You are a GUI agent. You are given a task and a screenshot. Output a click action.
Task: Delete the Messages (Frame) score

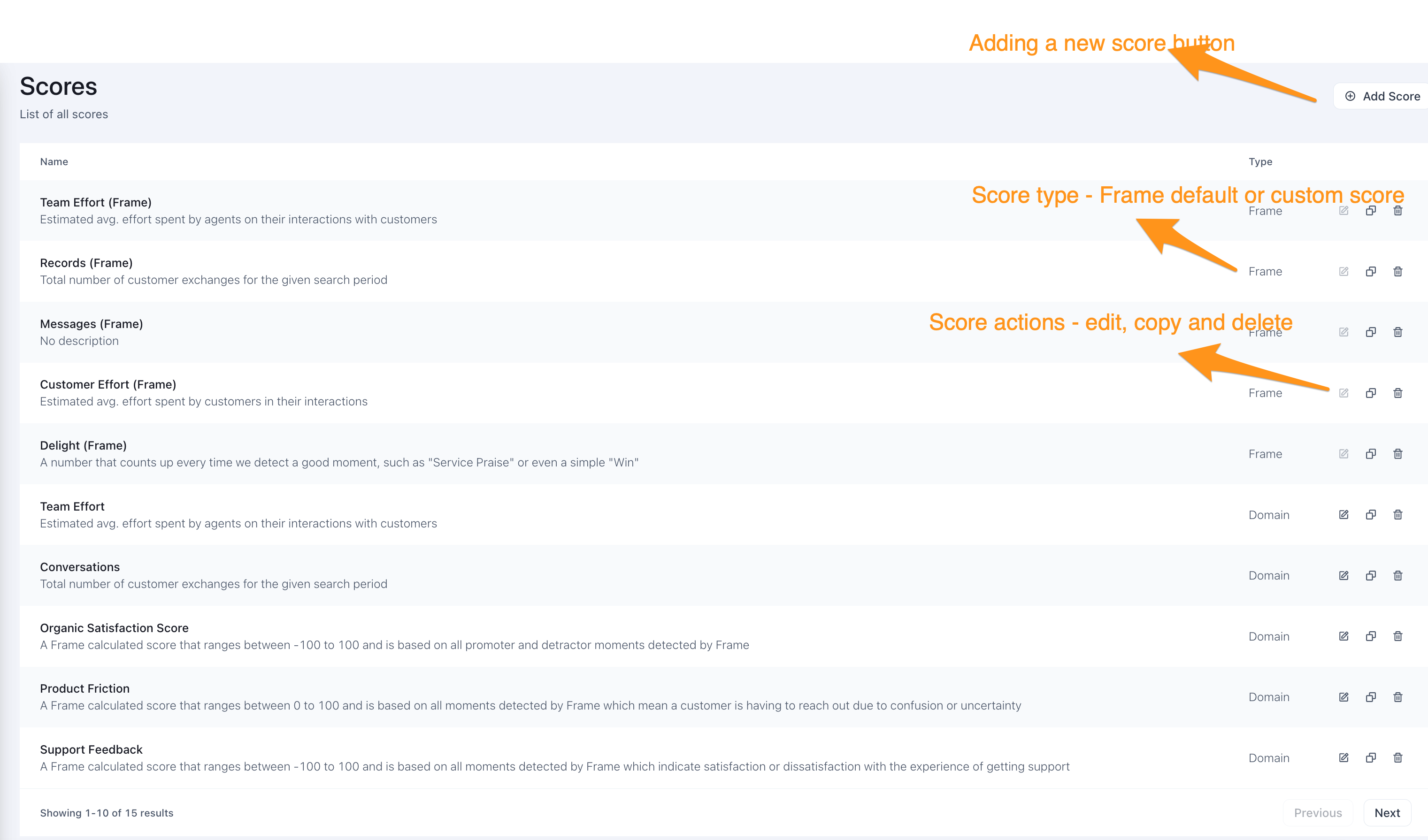[1398, 332]
